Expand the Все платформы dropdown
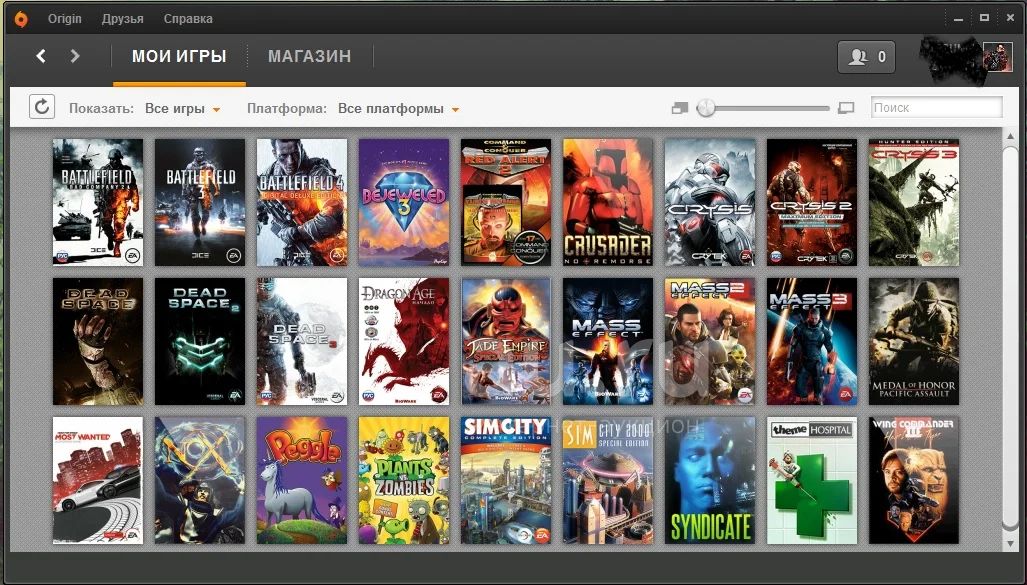The width and height of the screenshot is (1027, 585). 398,109
